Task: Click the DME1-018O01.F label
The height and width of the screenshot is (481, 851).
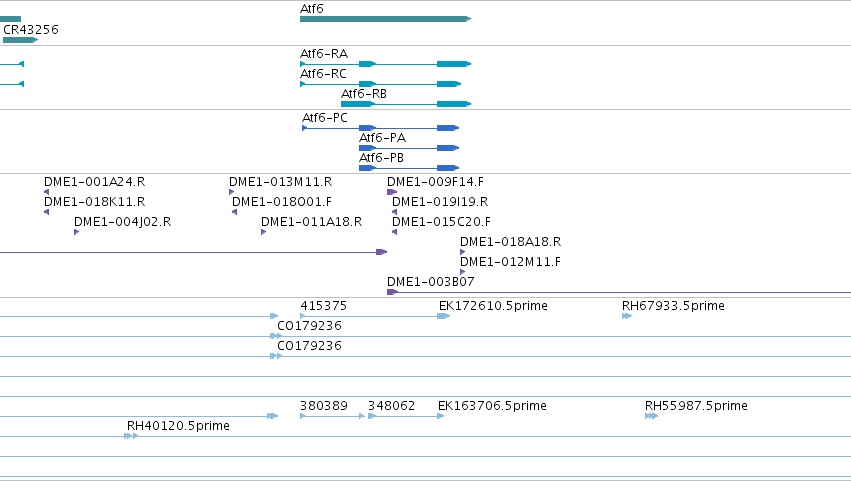Action: [282, 202]
